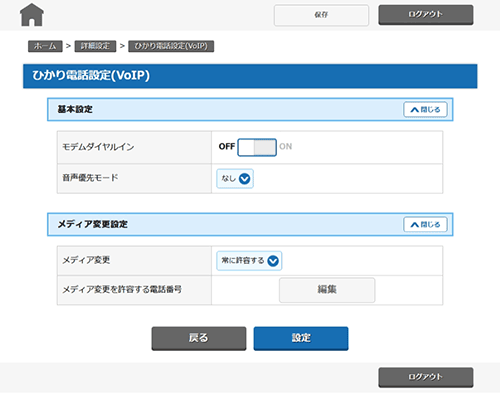Click the top ログアウト button
Screen dimensions: 500x395
click(x=426, y=14)
